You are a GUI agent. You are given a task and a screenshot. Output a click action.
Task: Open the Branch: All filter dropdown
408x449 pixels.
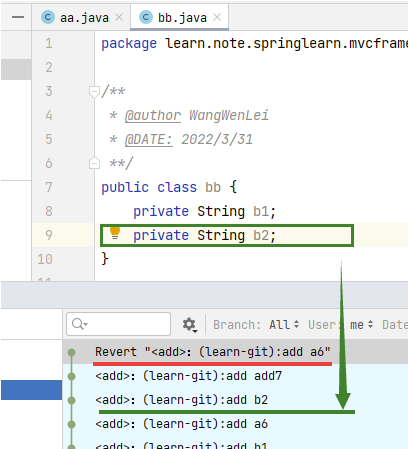coord(256,324)
